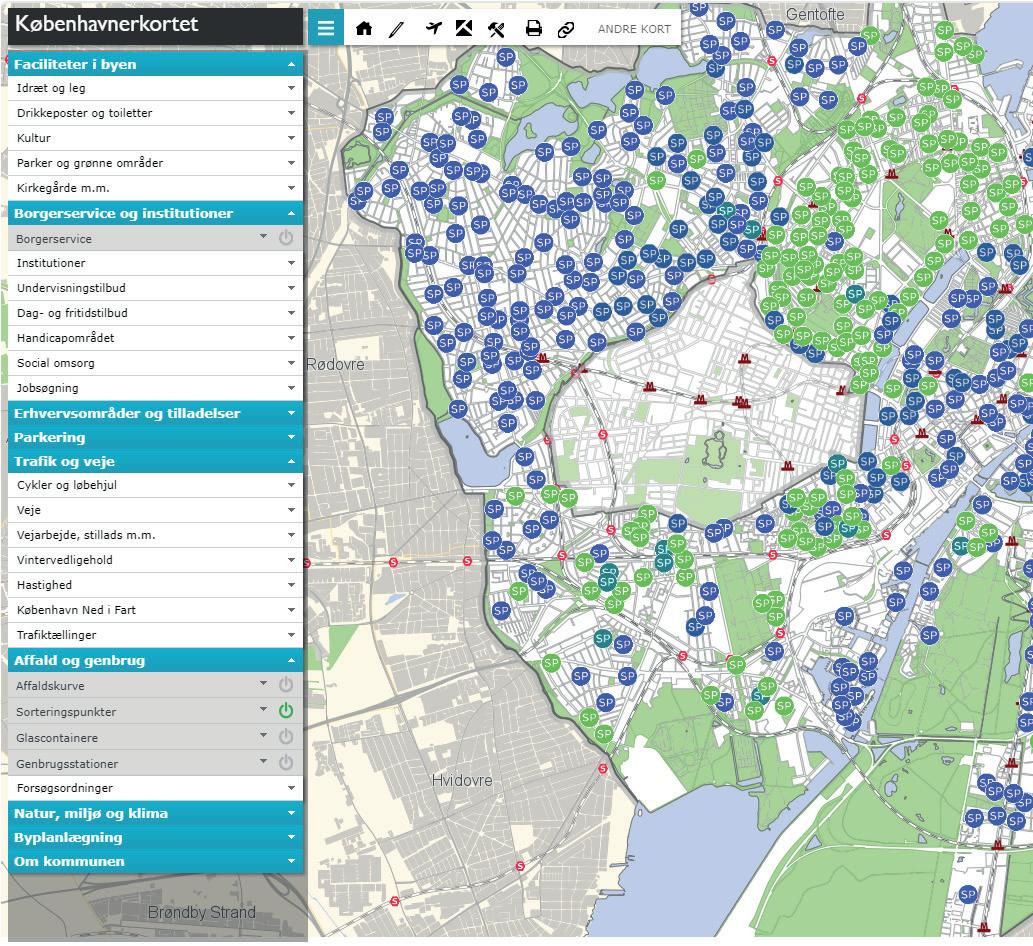Open the ANDRE KORT menu
The height and width of the screenshot is (946, 1033).
[634, 29]
